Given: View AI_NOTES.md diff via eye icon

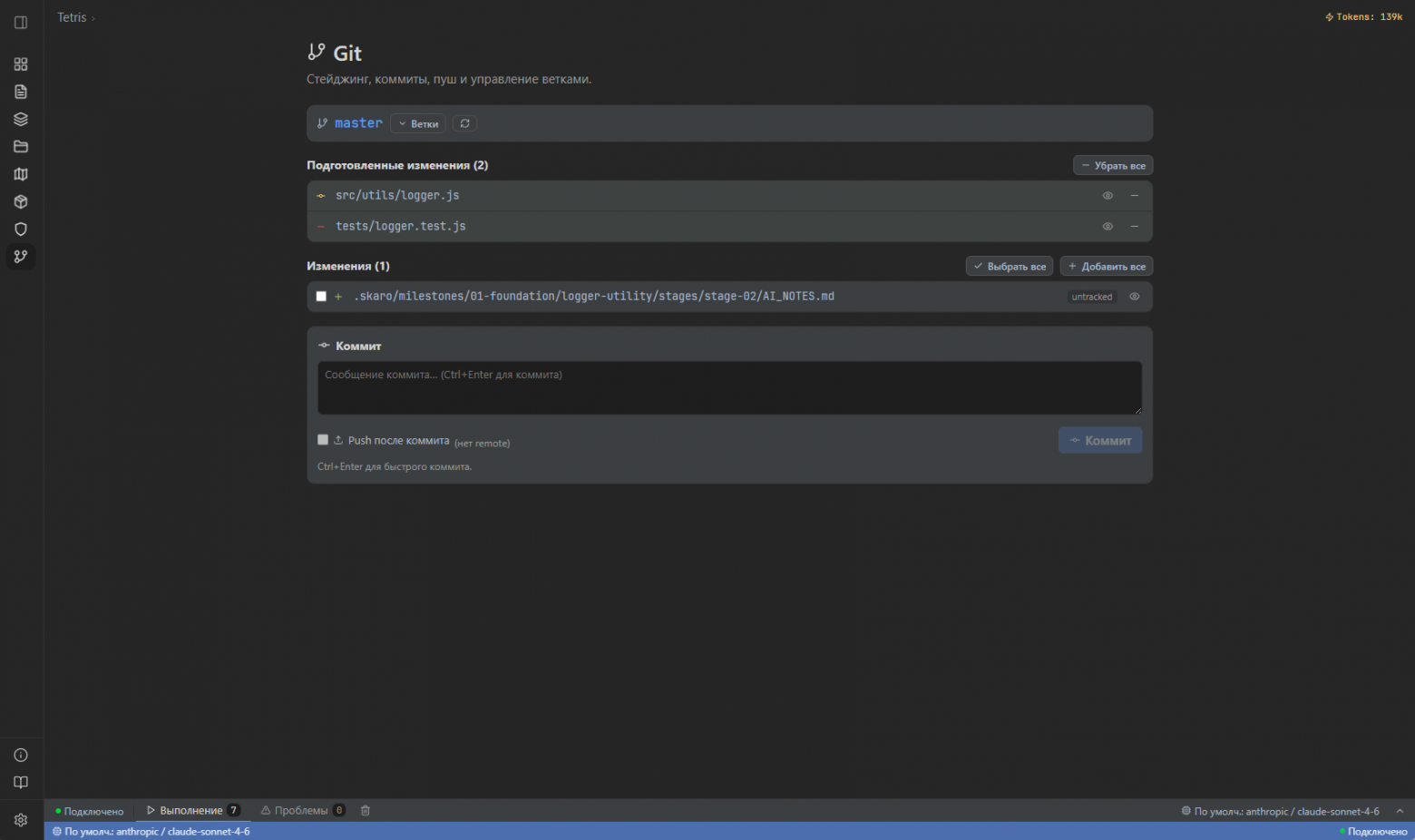Looking at the screenshot, I should coord(1135,297).
